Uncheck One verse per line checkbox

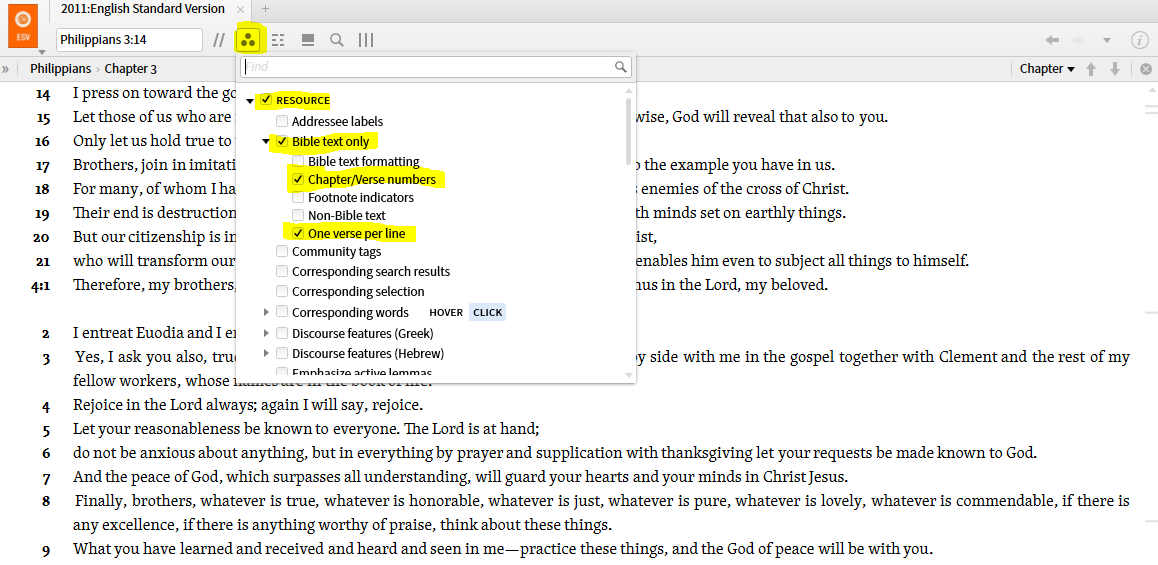pyautogui.click(x=298, y=233)
